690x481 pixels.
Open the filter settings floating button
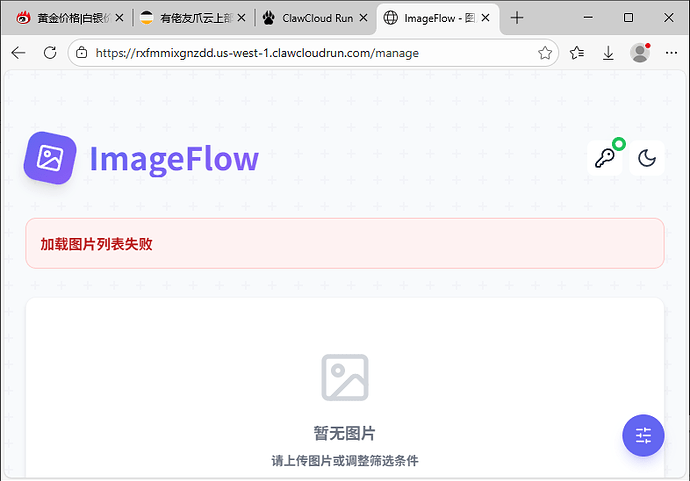point(643,435)
